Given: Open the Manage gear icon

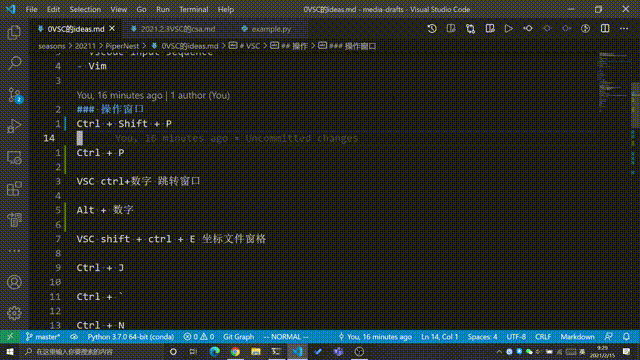Looking at the screenshot, I should (x=14, y=313).
